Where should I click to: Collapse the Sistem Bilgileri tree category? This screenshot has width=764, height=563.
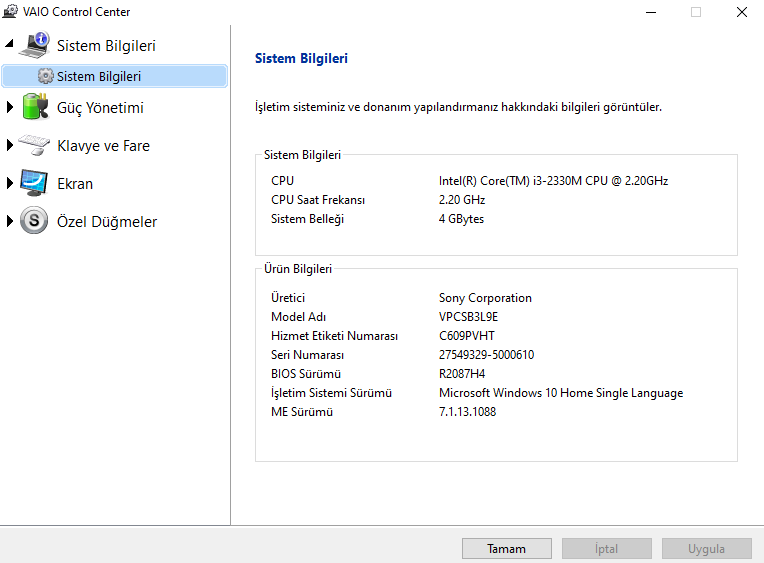(x=9, y=44)
